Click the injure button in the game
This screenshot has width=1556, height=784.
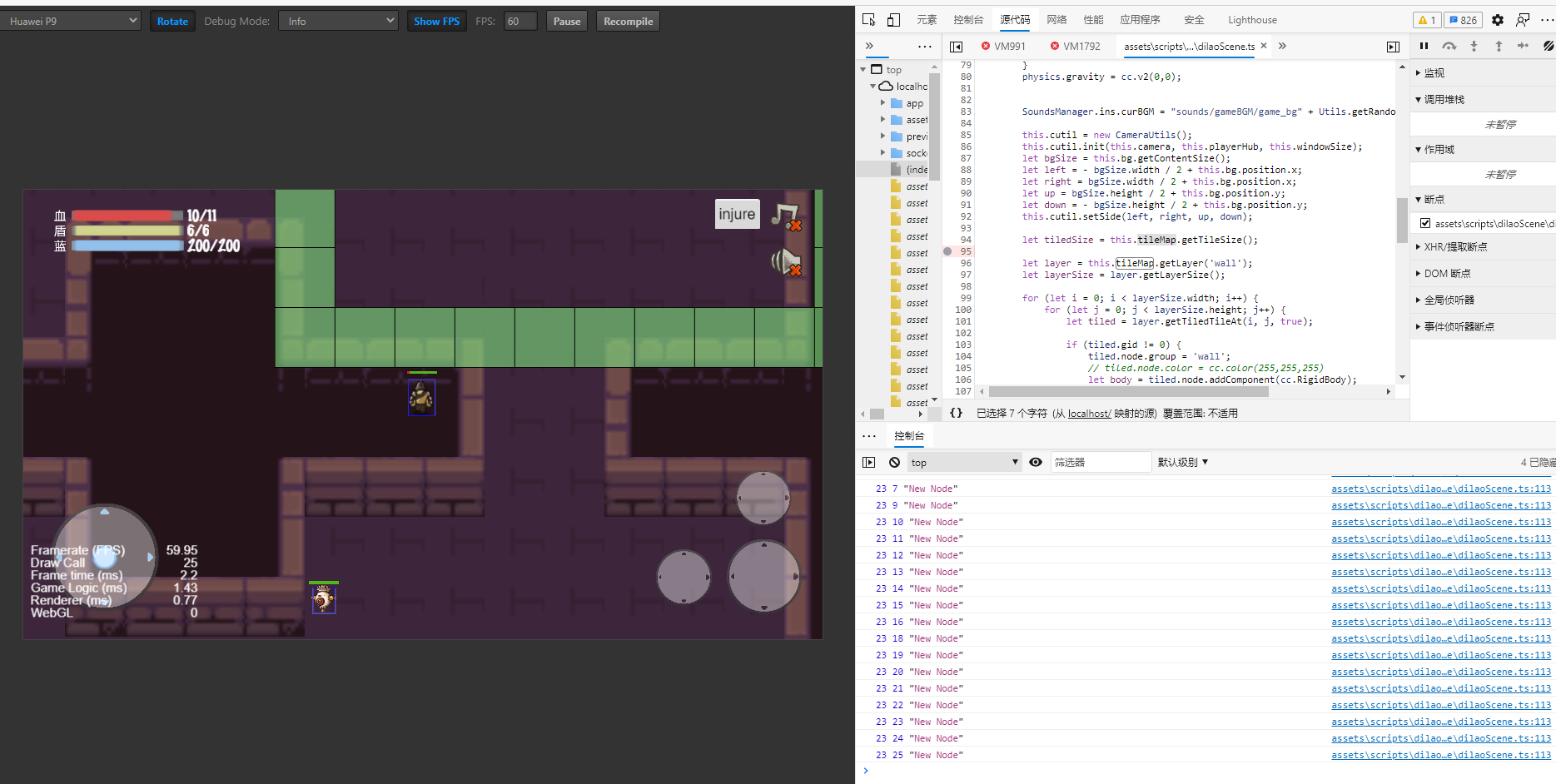coord(737,214)
